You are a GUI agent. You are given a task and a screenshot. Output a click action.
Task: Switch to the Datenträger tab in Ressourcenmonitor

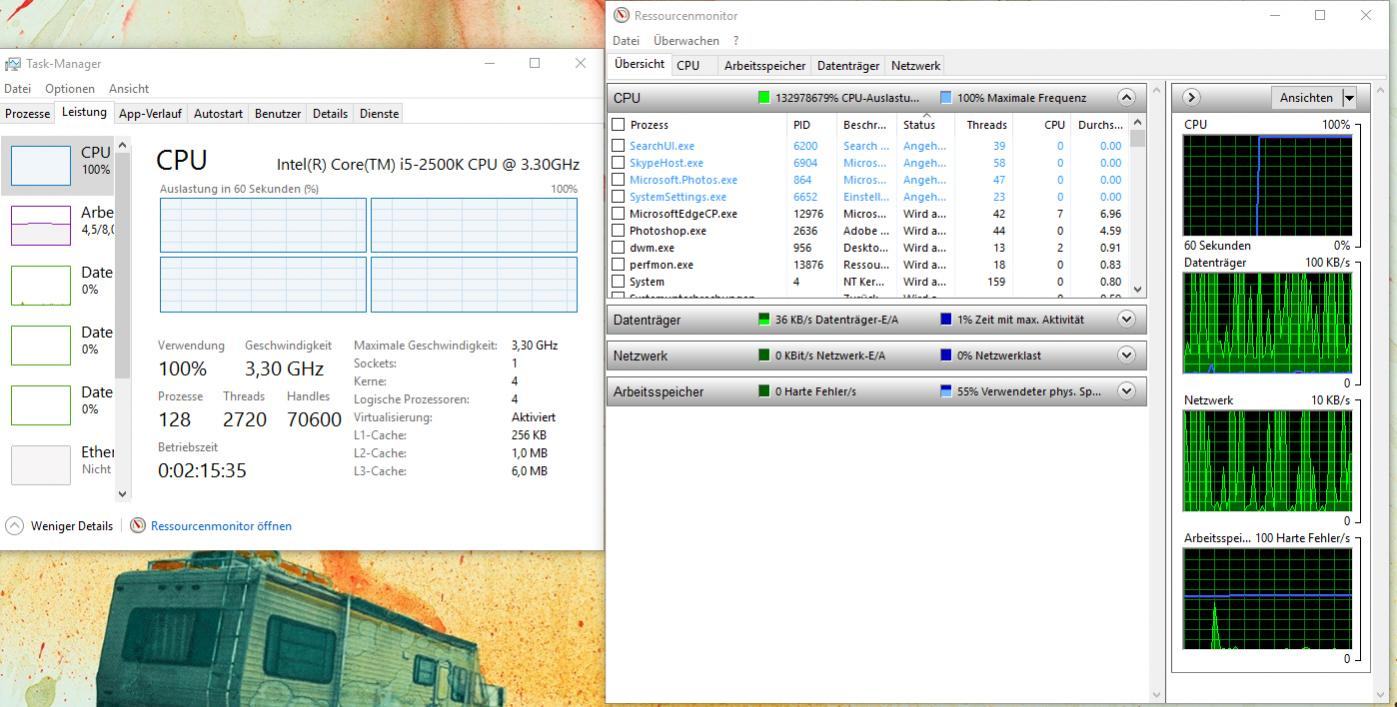(848, 66)
